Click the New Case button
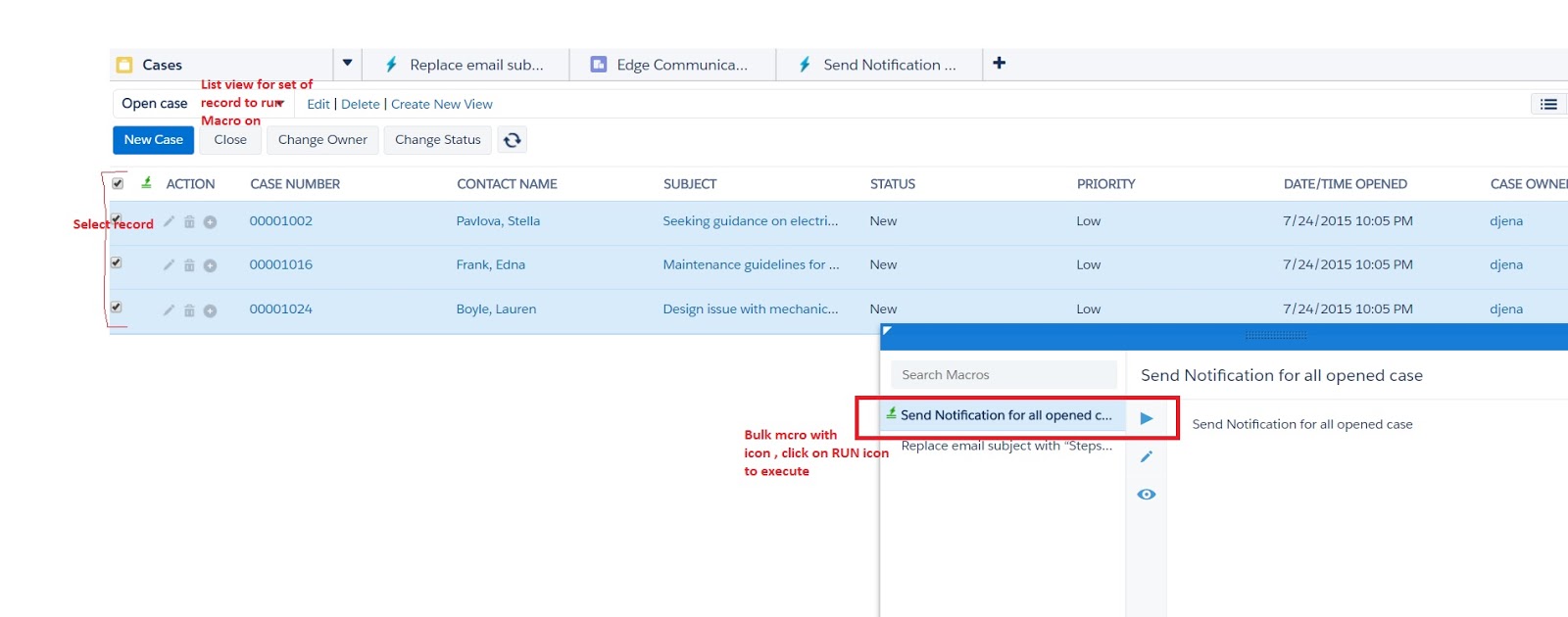 click(x=153, y=140)
